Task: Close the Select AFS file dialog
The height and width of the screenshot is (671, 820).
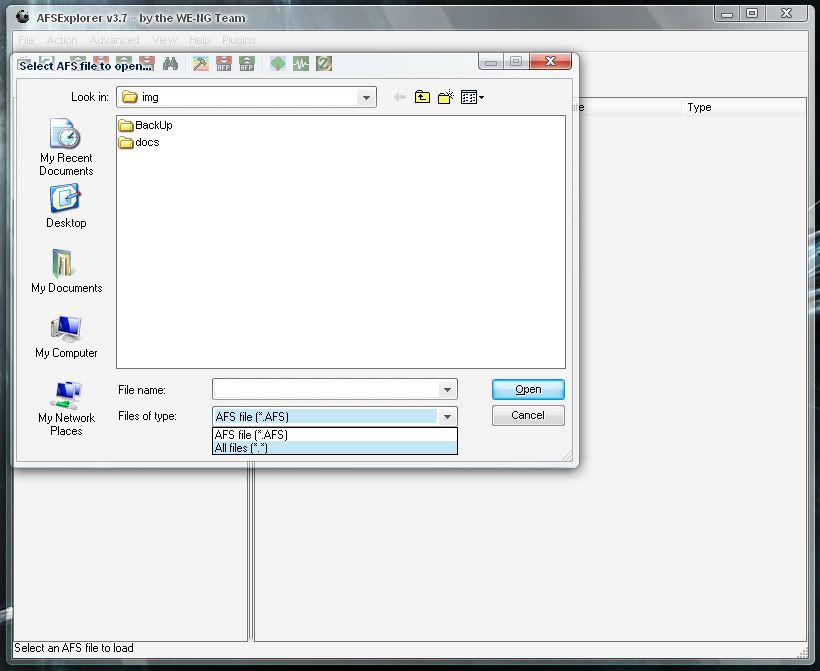Action: 550,61
